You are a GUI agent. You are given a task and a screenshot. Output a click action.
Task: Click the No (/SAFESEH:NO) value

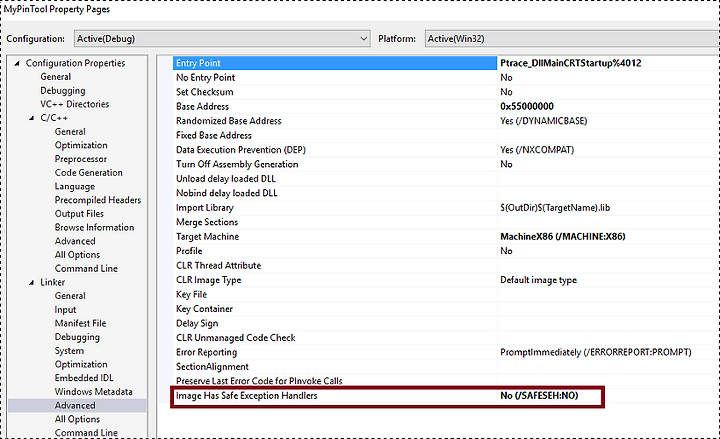[539, 396]
